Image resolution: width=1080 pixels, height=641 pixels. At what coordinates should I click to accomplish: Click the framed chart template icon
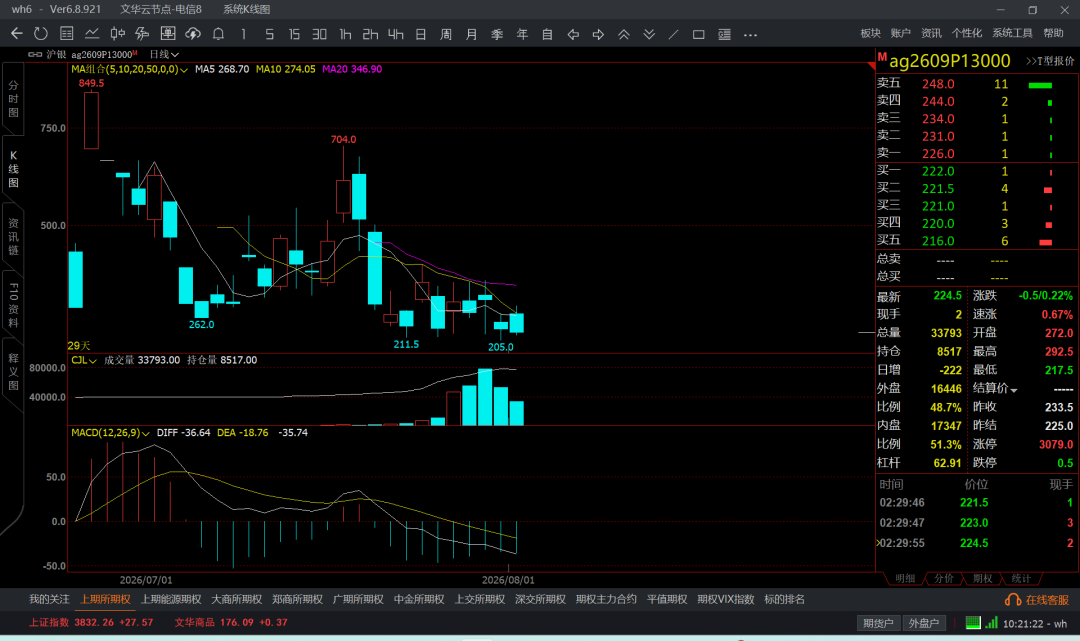coord(167,34)
